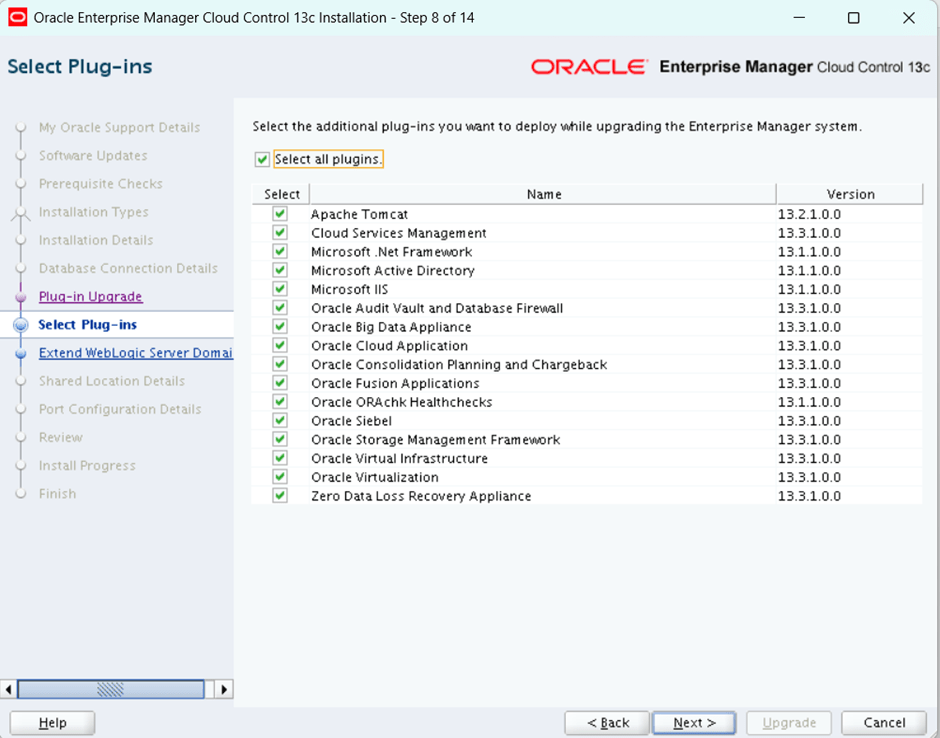Deselect the Oracle Siebel plug-in checkbox
This screenshot has height=738, width=940.
280,421
